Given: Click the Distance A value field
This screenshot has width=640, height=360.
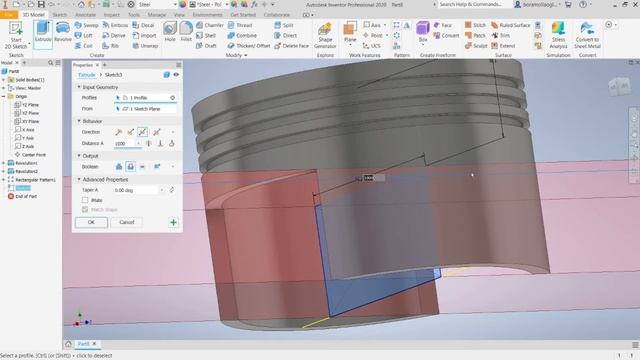Looking at the screenshot, I should 124,144.
